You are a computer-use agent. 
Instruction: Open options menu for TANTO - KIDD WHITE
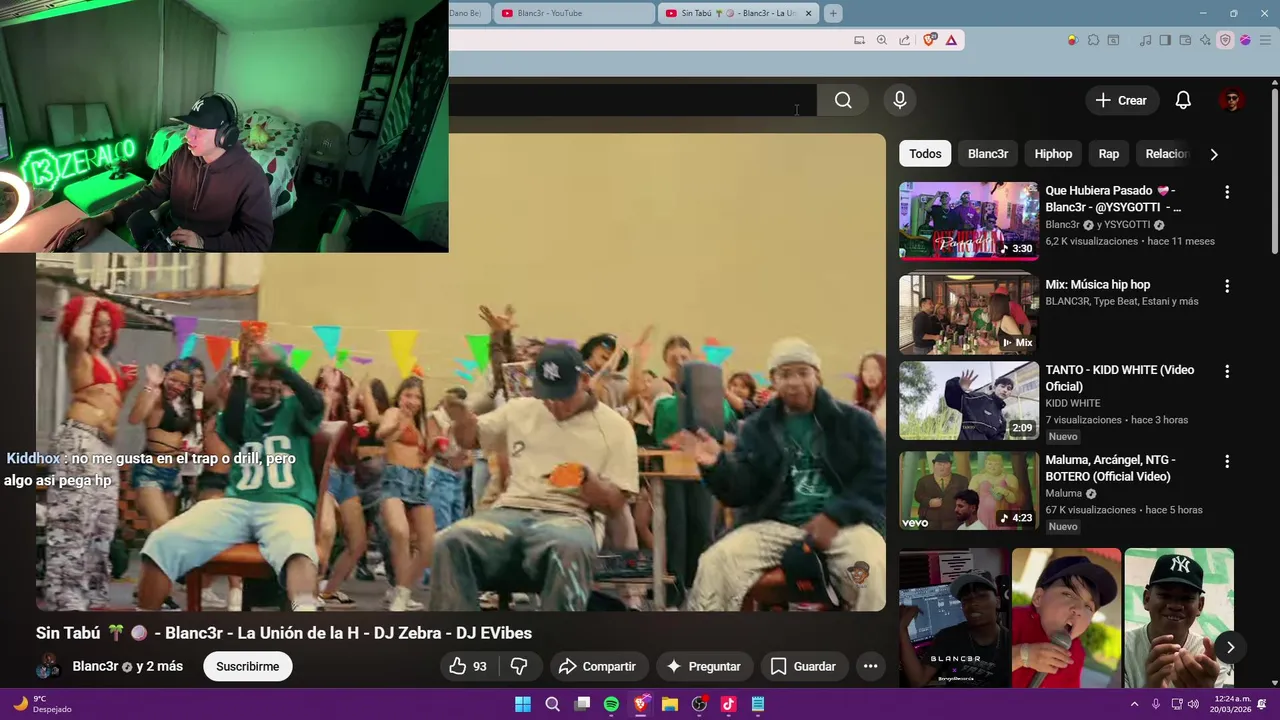click(x=1227, y=371)
